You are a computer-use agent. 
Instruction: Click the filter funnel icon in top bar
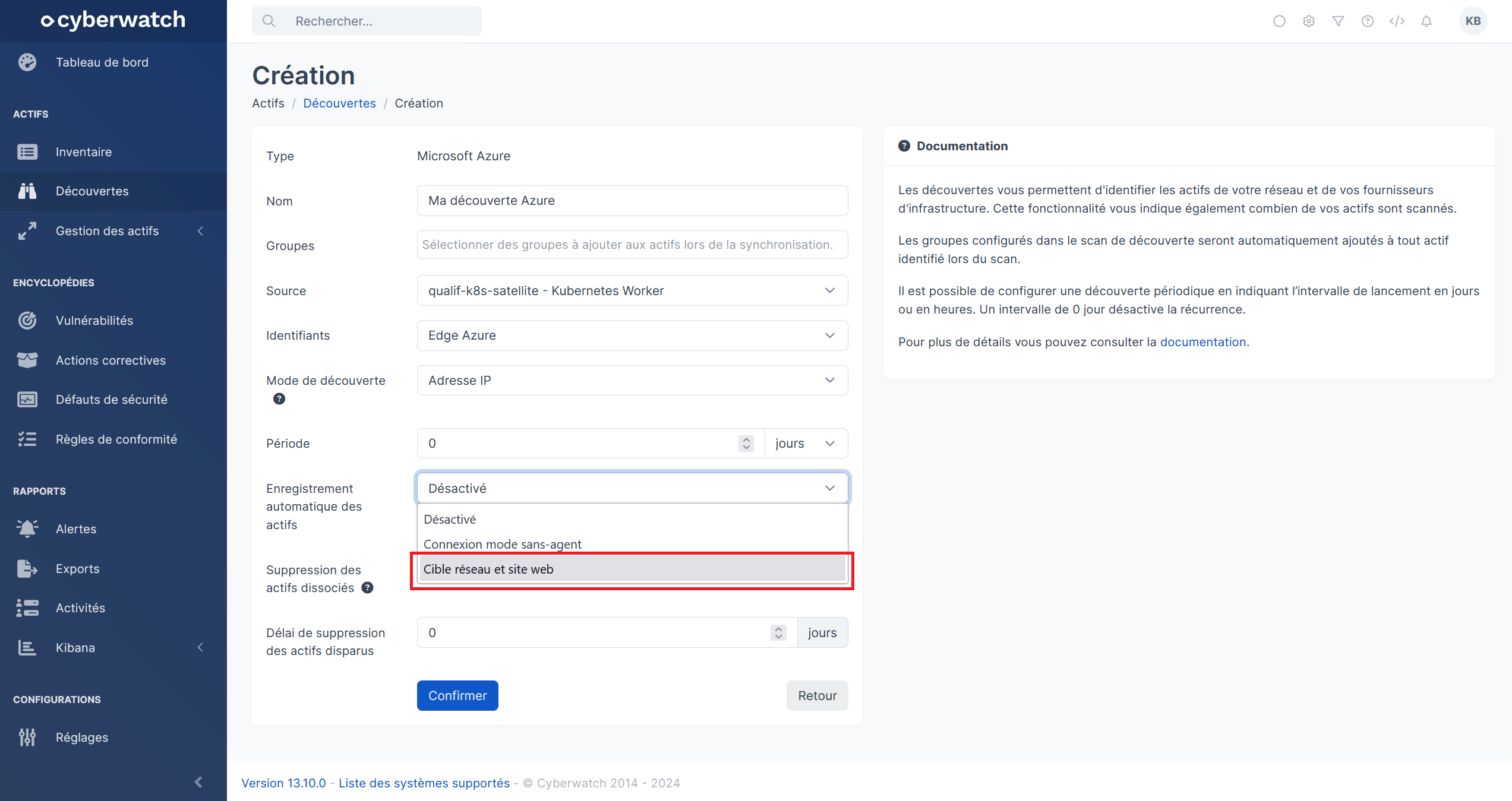click(x=1338, y=21)
